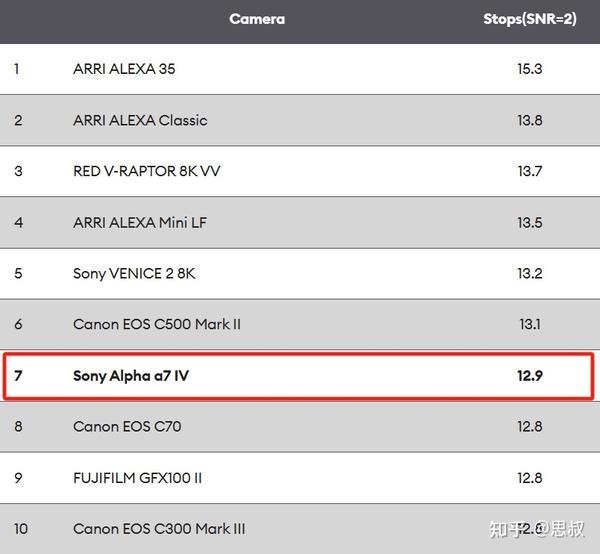Click the 13.7 stops value
Viewport: 600px width, 554px height.
pos(529,171)
